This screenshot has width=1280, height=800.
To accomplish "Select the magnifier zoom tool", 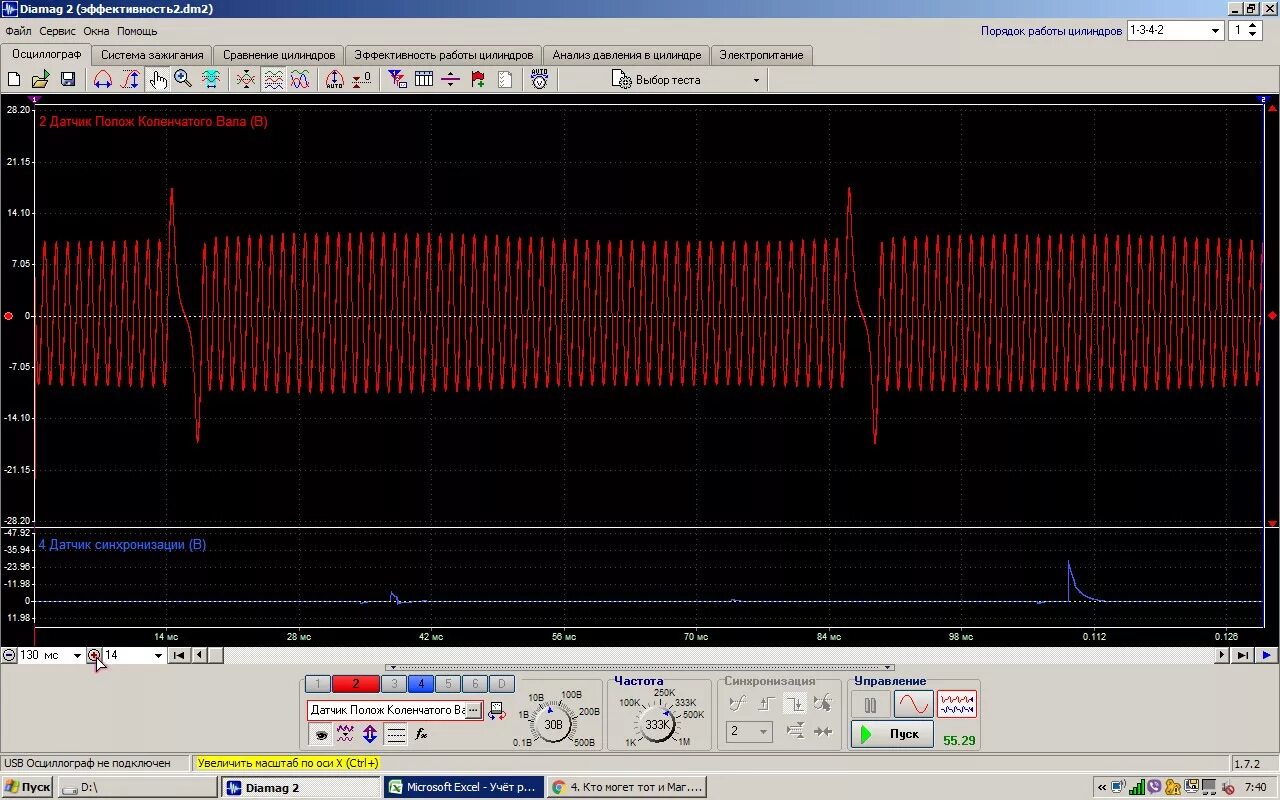I will tap(183, 79).
